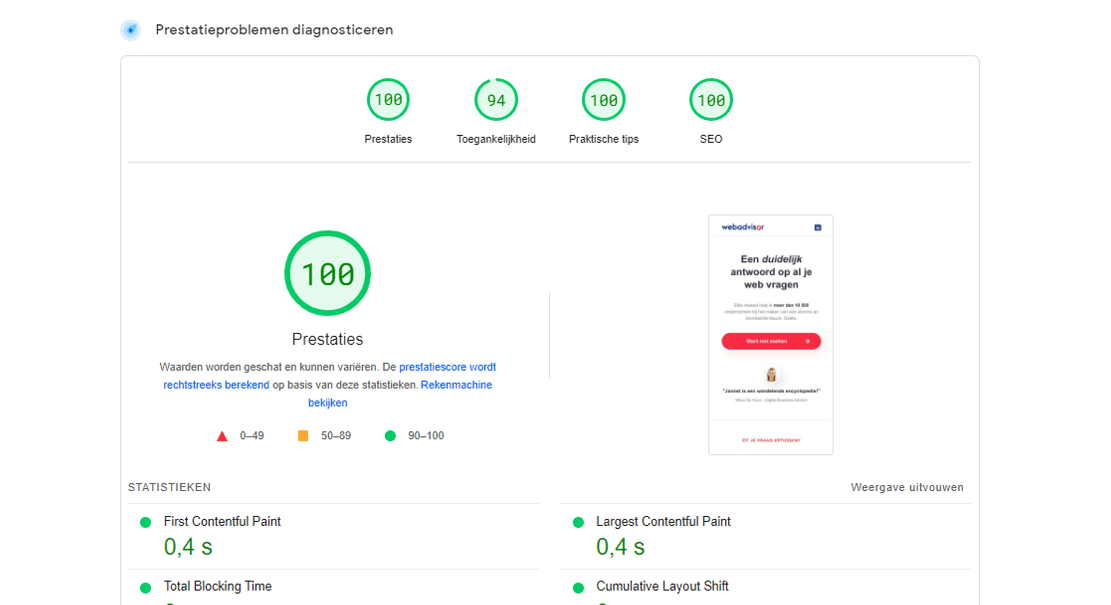The height and width of the screenshot is (605, 1111).
Task: Select the Prestaties score gauge showing 100
Action: [x=388, y=99]
